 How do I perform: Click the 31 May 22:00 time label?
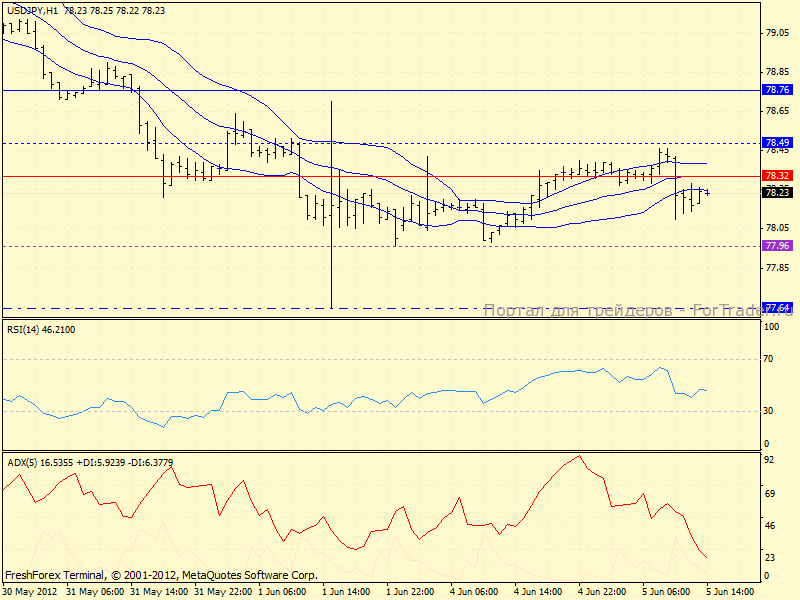click(x=220, y=591)
